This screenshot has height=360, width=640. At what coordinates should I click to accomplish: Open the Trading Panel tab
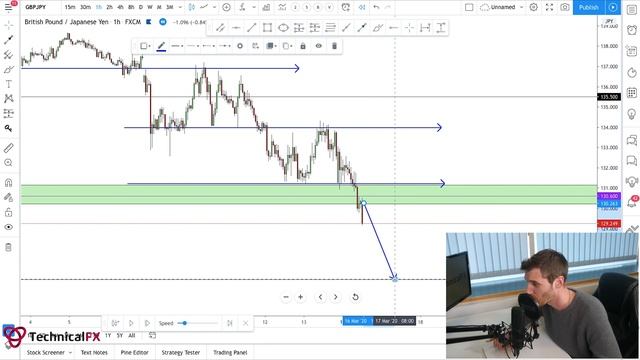(x=230, y=352)
